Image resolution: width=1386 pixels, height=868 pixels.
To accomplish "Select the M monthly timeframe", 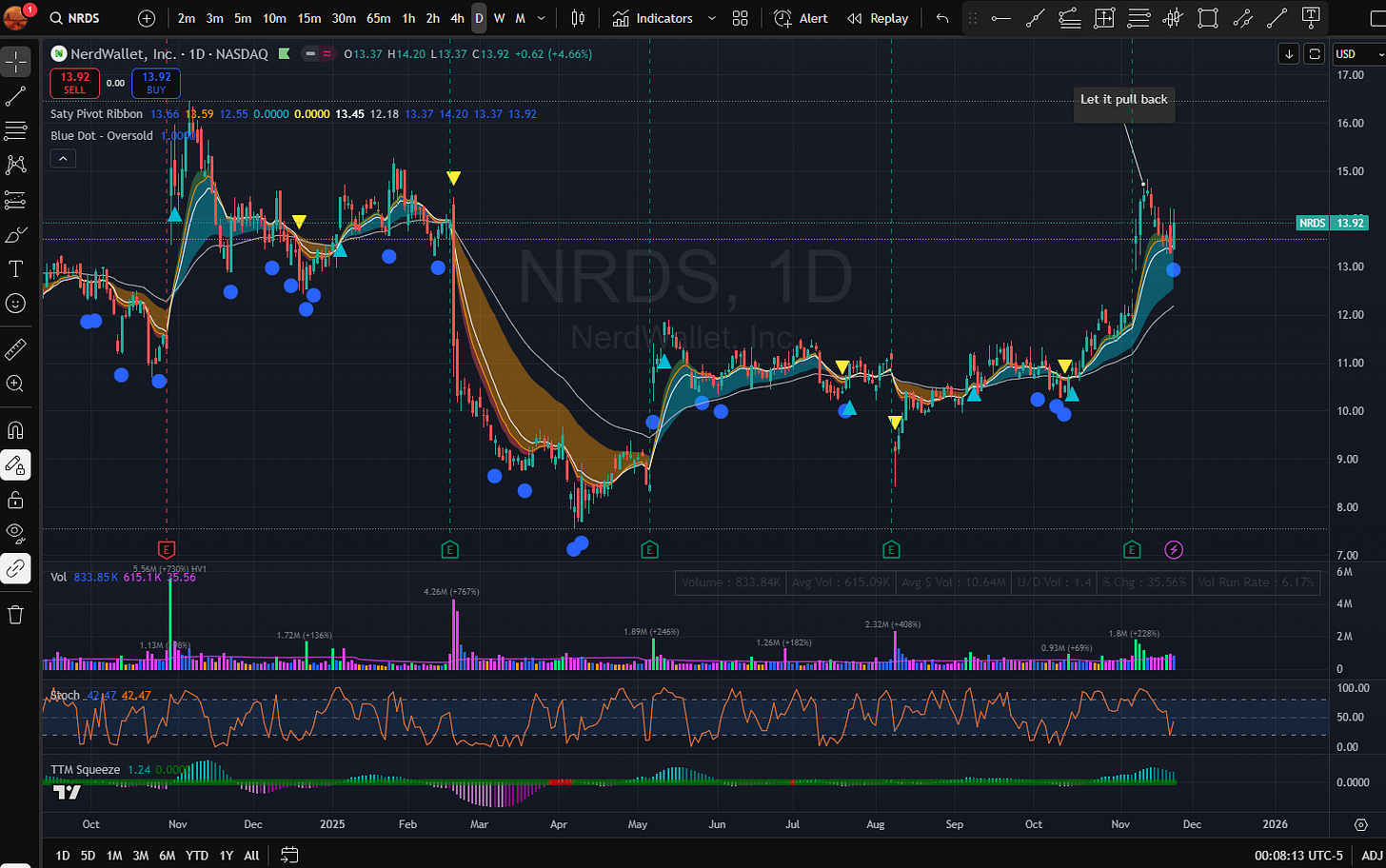I will tap(520, 18).
